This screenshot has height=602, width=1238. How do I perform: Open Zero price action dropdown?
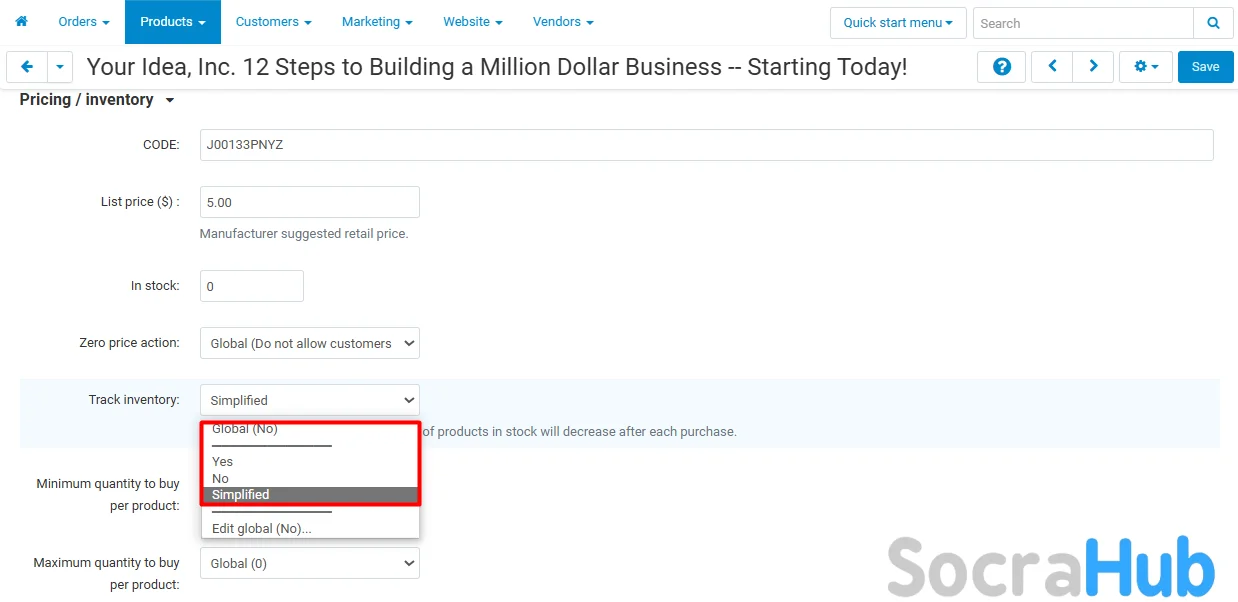pos(309,343)
